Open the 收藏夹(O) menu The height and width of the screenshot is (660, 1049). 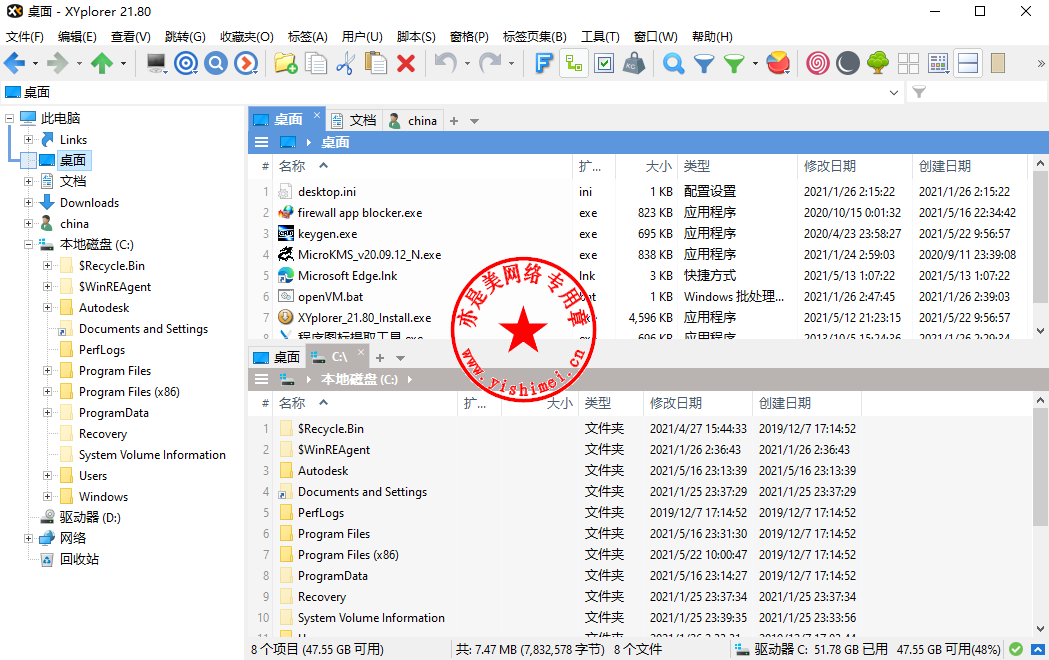247,37
